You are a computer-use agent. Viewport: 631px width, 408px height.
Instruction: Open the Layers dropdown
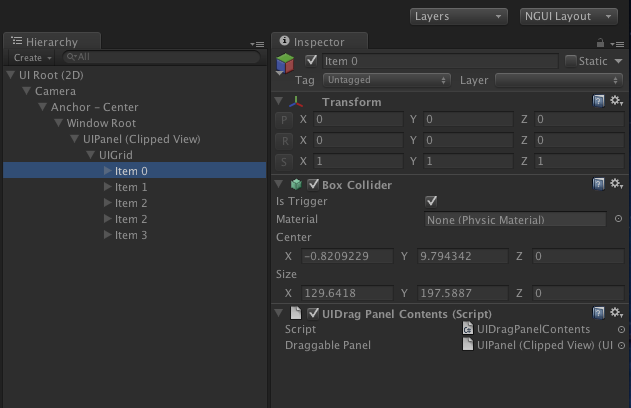[x=458, y=16]
